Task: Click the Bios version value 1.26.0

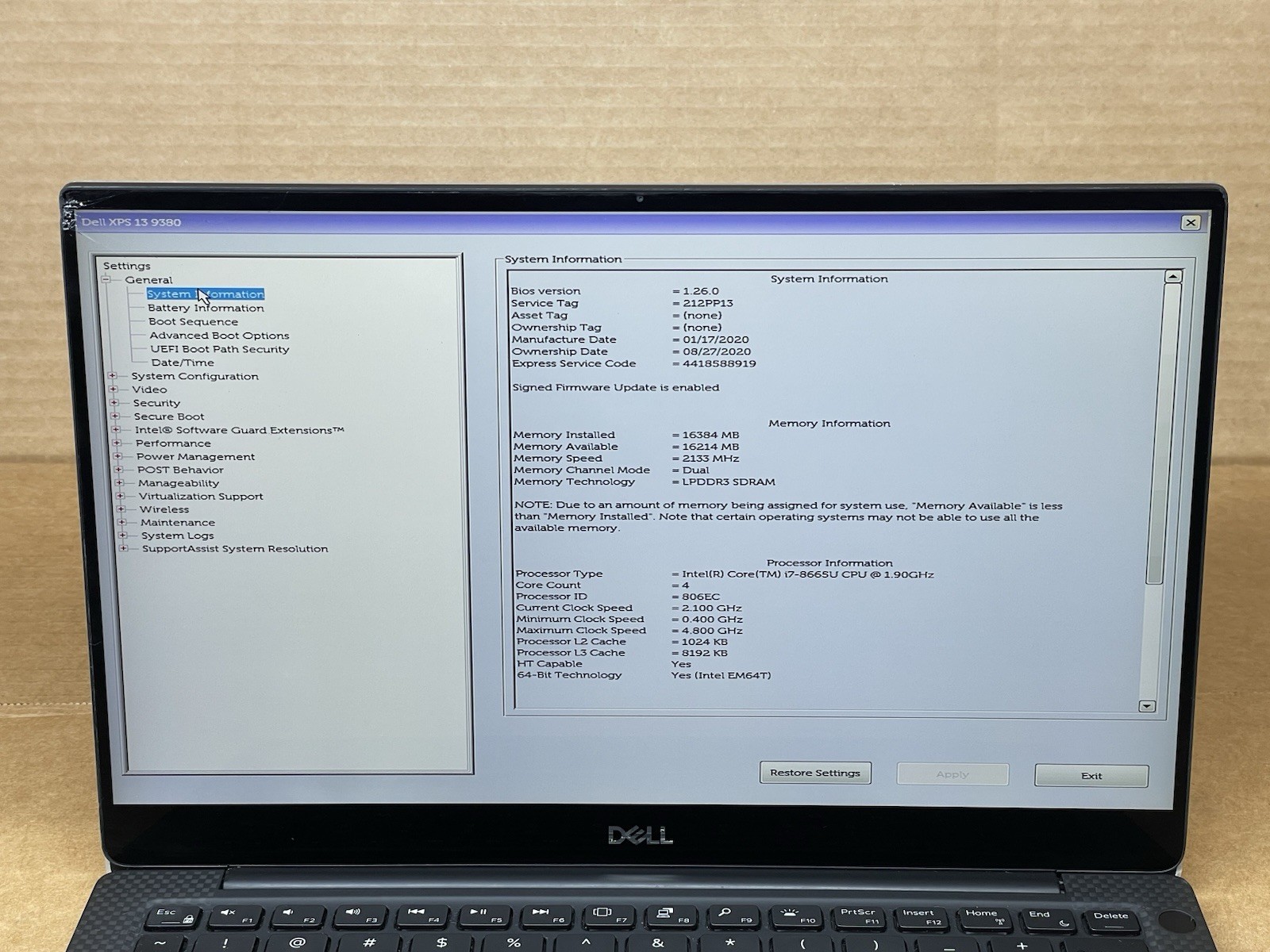Action: tap(701, 291)
